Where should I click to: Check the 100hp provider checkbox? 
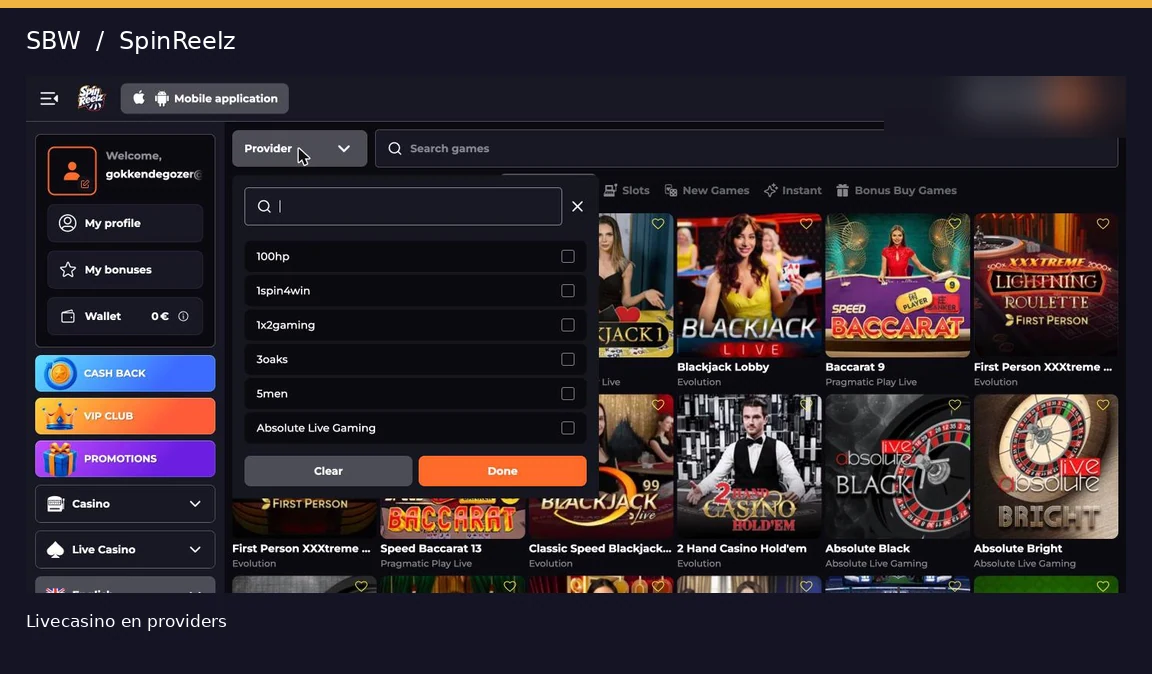click(568, 257)
